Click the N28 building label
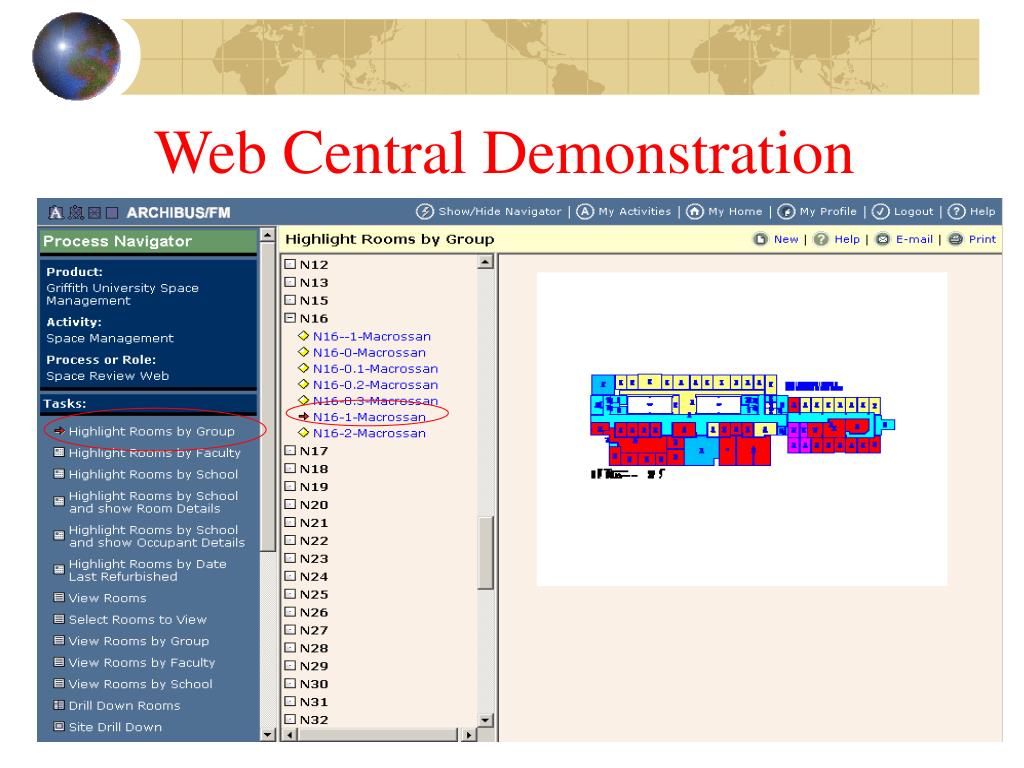This screenshot has width=1024, height=768. pos(314,648)
